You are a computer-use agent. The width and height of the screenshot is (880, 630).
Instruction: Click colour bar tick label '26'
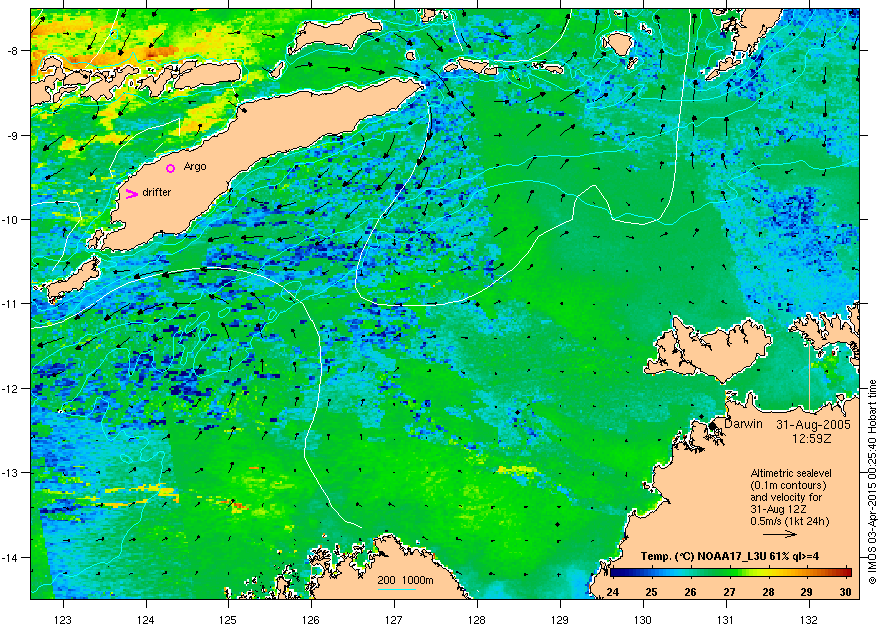690,592
